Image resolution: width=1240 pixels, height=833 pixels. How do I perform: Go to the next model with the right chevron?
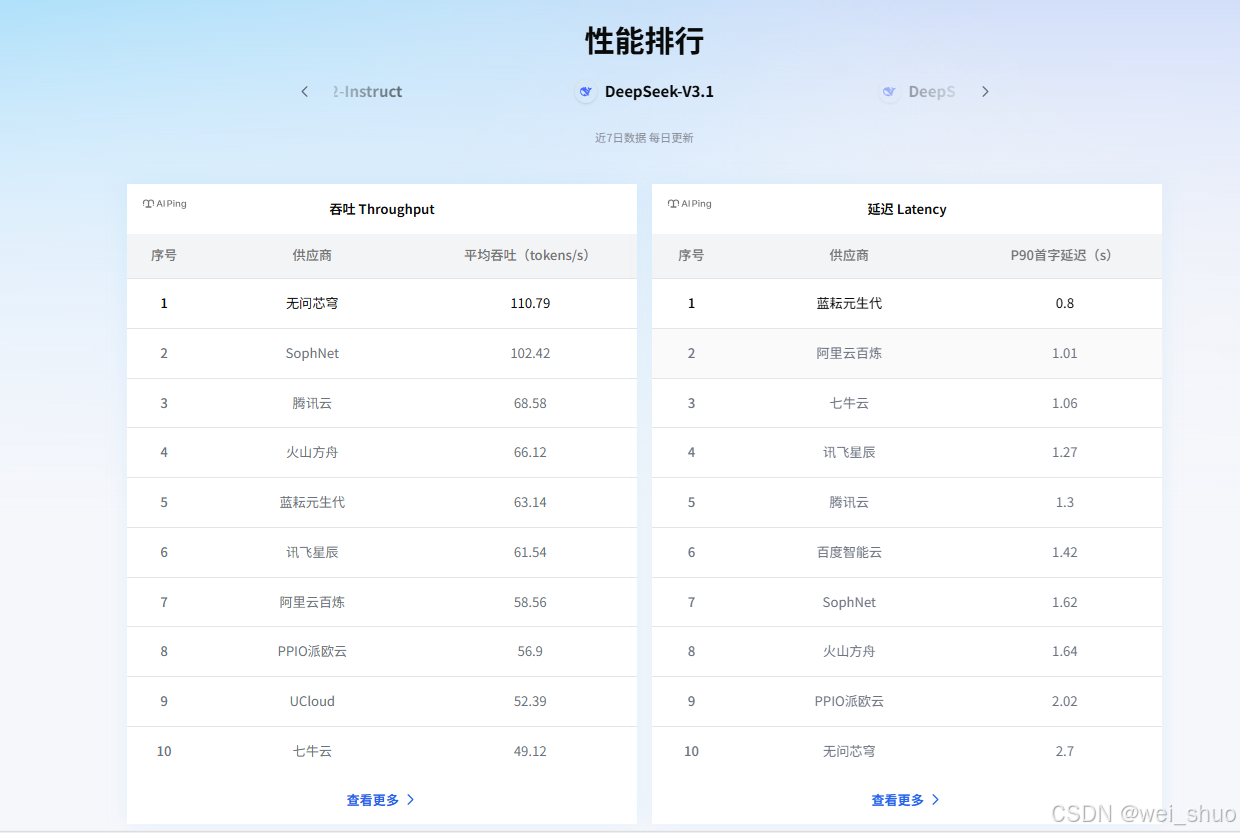click(x=985, y=92)
